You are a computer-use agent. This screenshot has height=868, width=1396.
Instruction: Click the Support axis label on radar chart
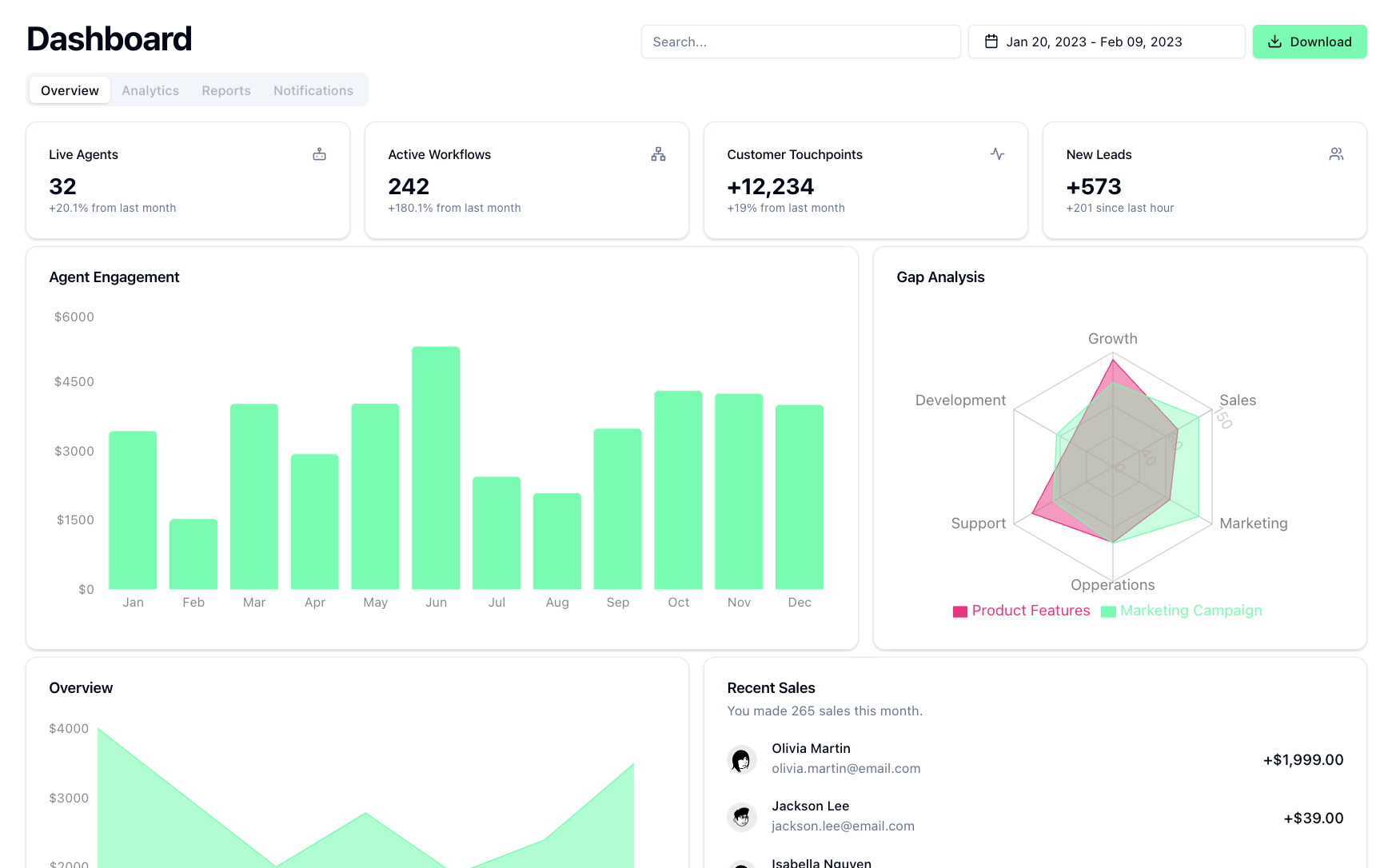pos(979,524)
